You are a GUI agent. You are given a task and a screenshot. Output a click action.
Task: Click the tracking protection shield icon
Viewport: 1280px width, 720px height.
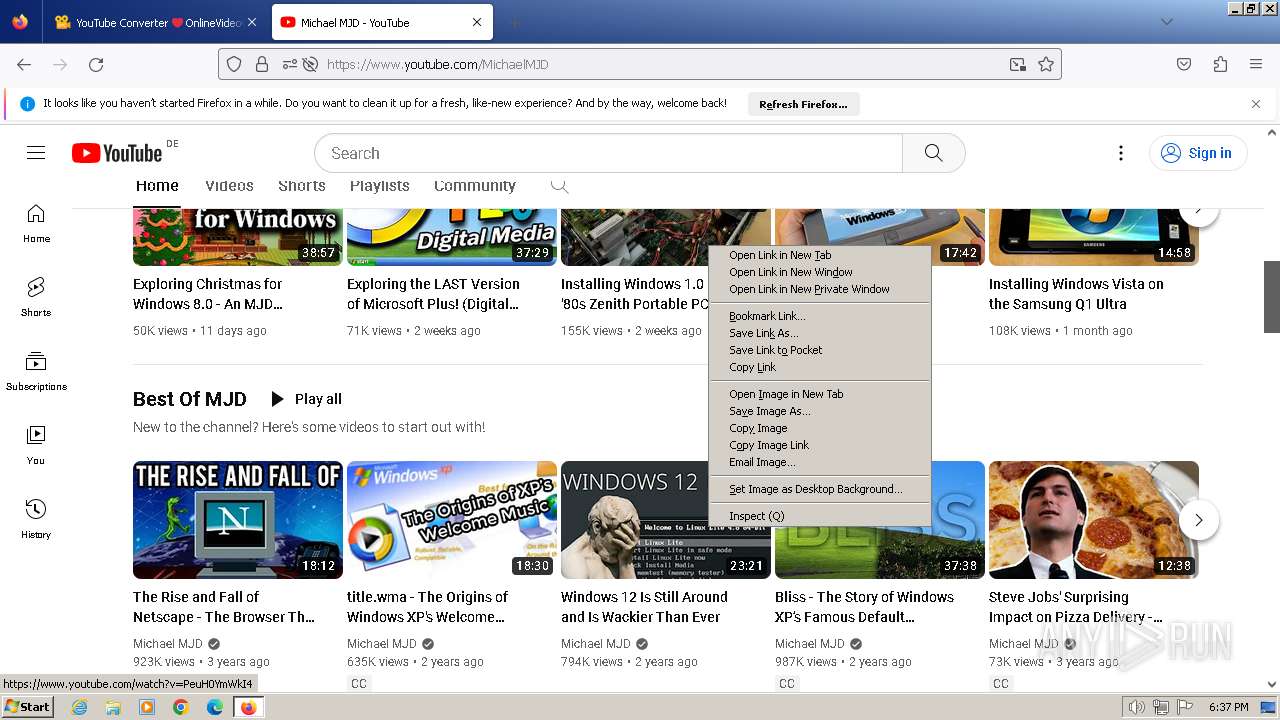(x=234, y=64)
